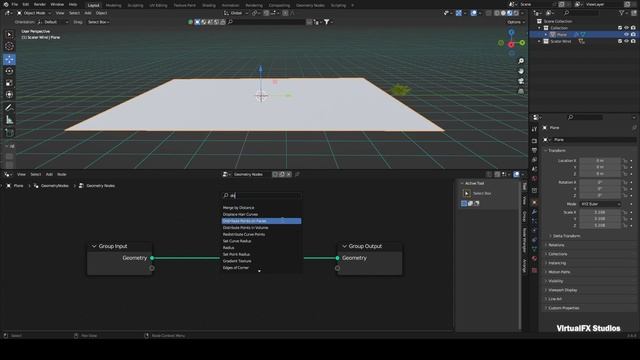Open the Modifiers properties tab (wrench)
The width and height of the screenshot is (640, 360).
tap(534, 212)
